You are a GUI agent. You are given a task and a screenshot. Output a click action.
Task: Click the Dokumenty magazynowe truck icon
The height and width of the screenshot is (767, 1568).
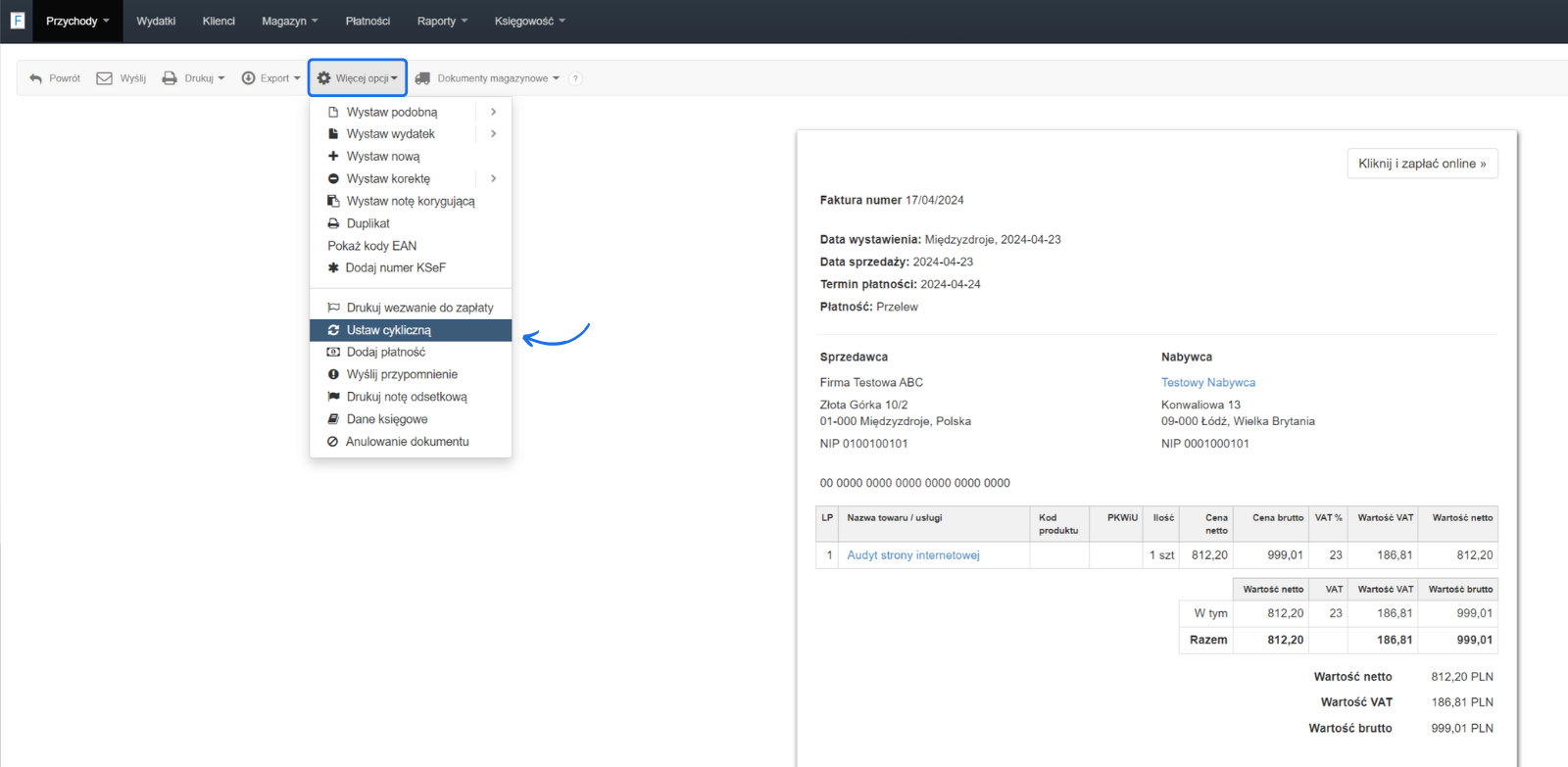422,78
